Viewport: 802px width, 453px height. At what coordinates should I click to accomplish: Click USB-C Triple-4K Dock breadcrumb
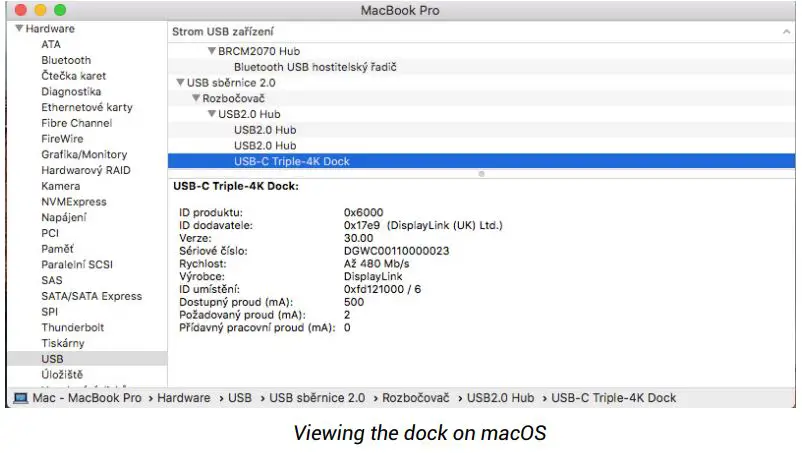(614, 398)
